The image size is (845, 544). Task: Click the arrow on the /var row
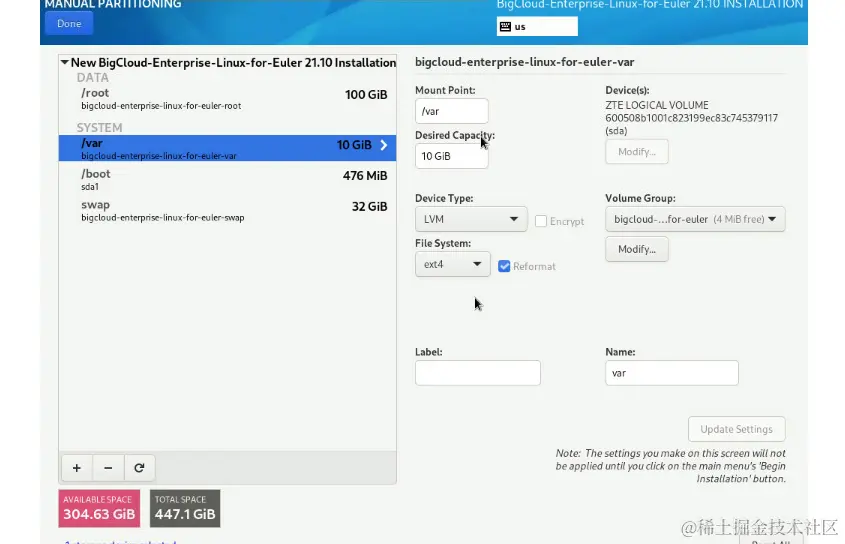[x=384, y=145]
